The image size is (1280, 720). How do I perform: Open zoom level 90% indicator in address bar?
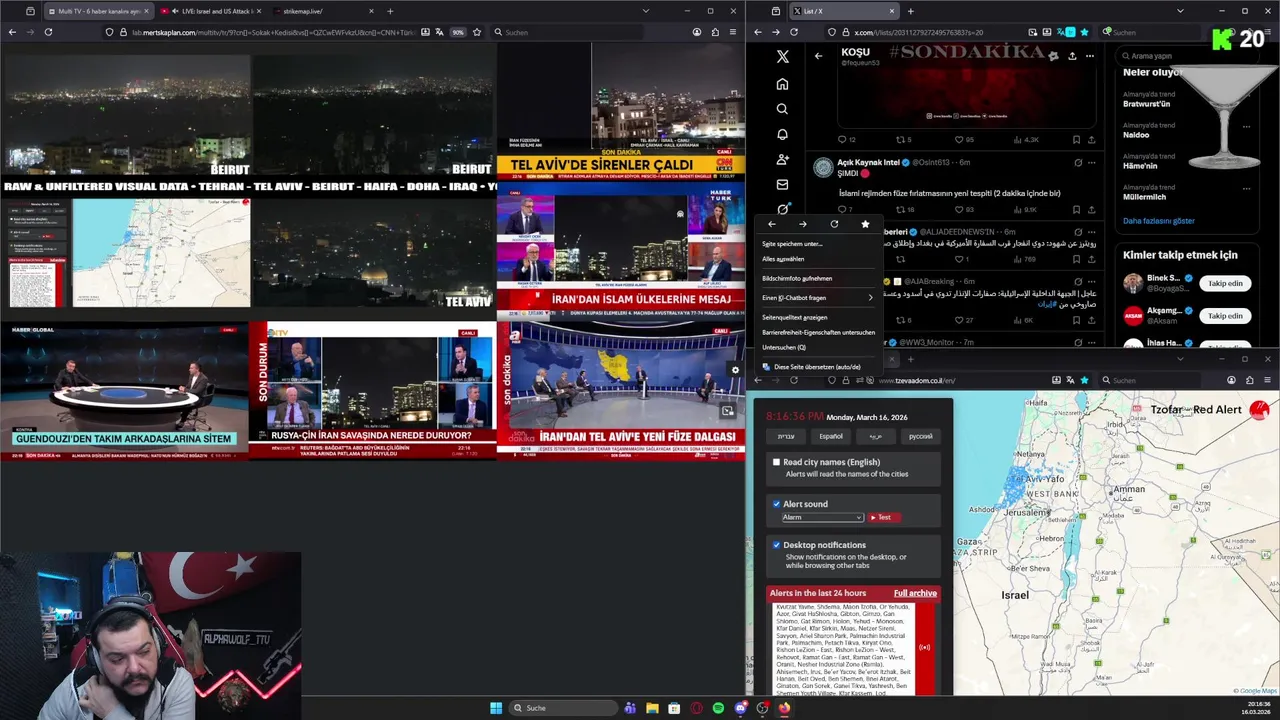coord(458,32)
